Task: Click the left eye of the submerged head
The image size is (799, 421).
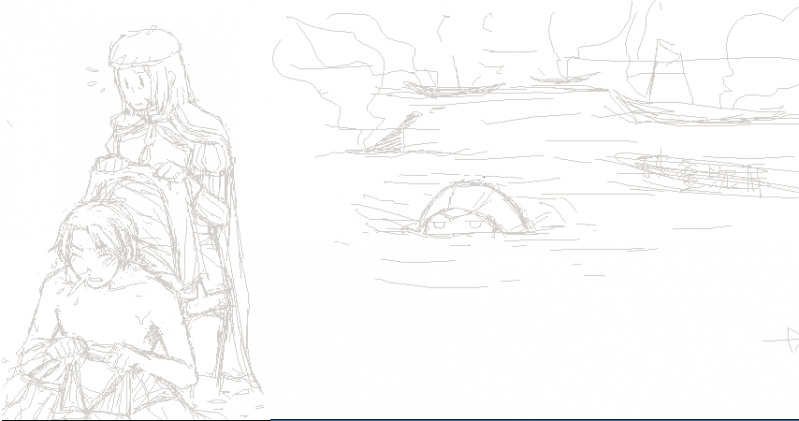Action: (440, 224)
